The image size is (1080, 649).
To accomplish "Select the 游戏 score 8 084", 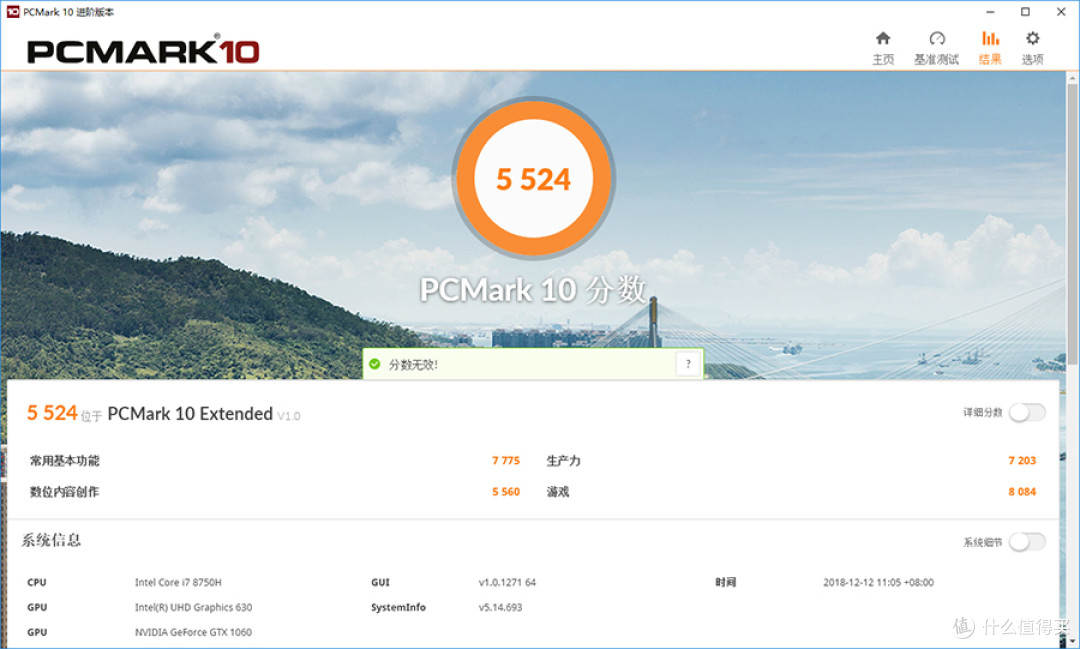I will pyautogui.click(x=1022, y=491).
